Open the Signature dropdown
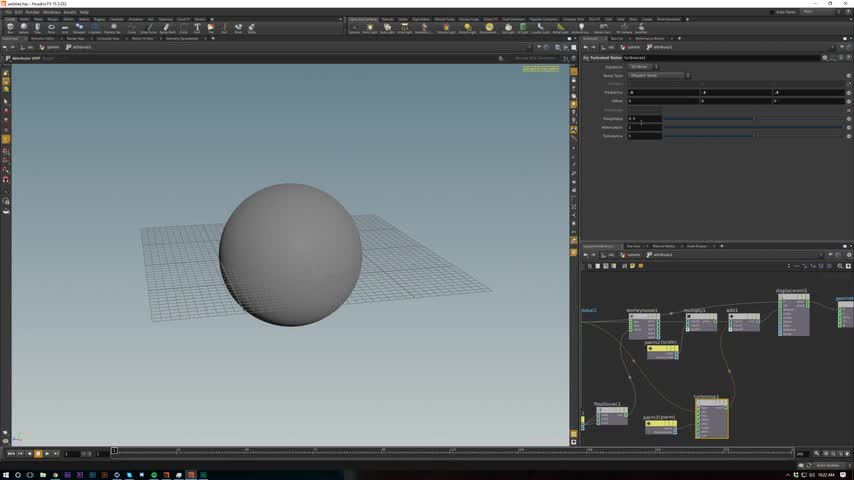This screenshot has width=854, height=480. click(x=645, y=67)
